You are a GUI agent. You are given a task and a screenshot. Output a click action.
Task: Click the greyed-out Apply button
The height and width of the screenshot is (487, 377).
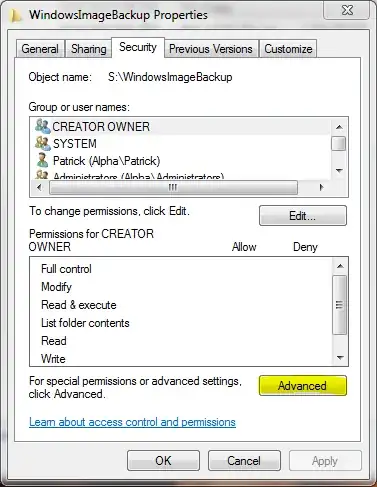point(325,461)
